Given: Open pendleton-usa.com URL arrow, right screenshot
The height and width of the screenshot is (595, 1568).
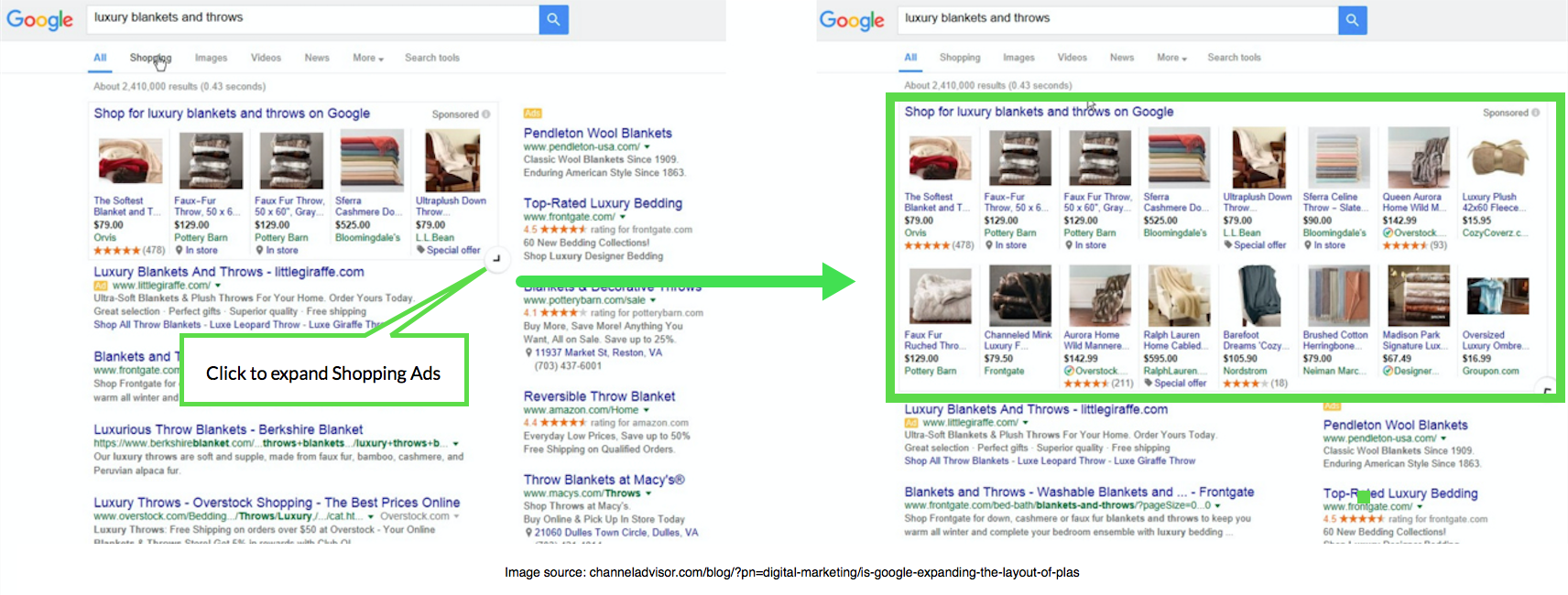Looking at the screenshot, I should tap(1443, 438).
